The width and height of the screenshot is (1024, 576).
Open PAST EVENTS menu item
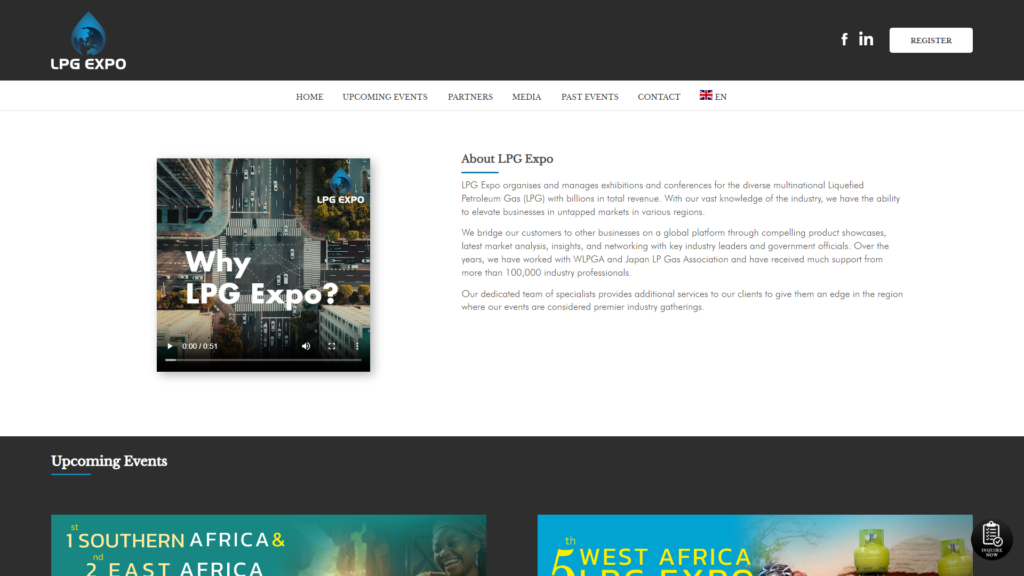pyautogui.click(x=590, y=97)
